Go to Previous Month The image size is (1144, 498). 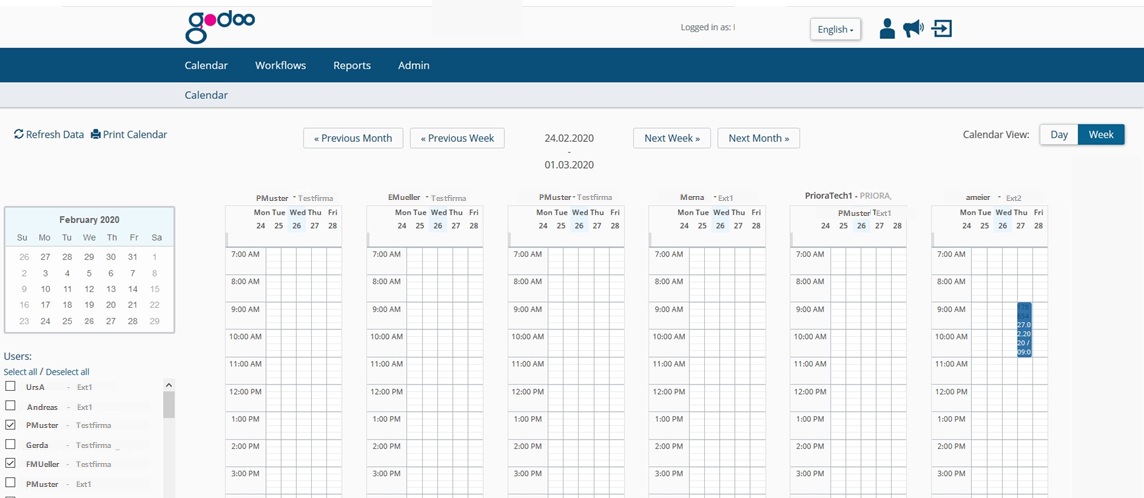tap(353, 138)
